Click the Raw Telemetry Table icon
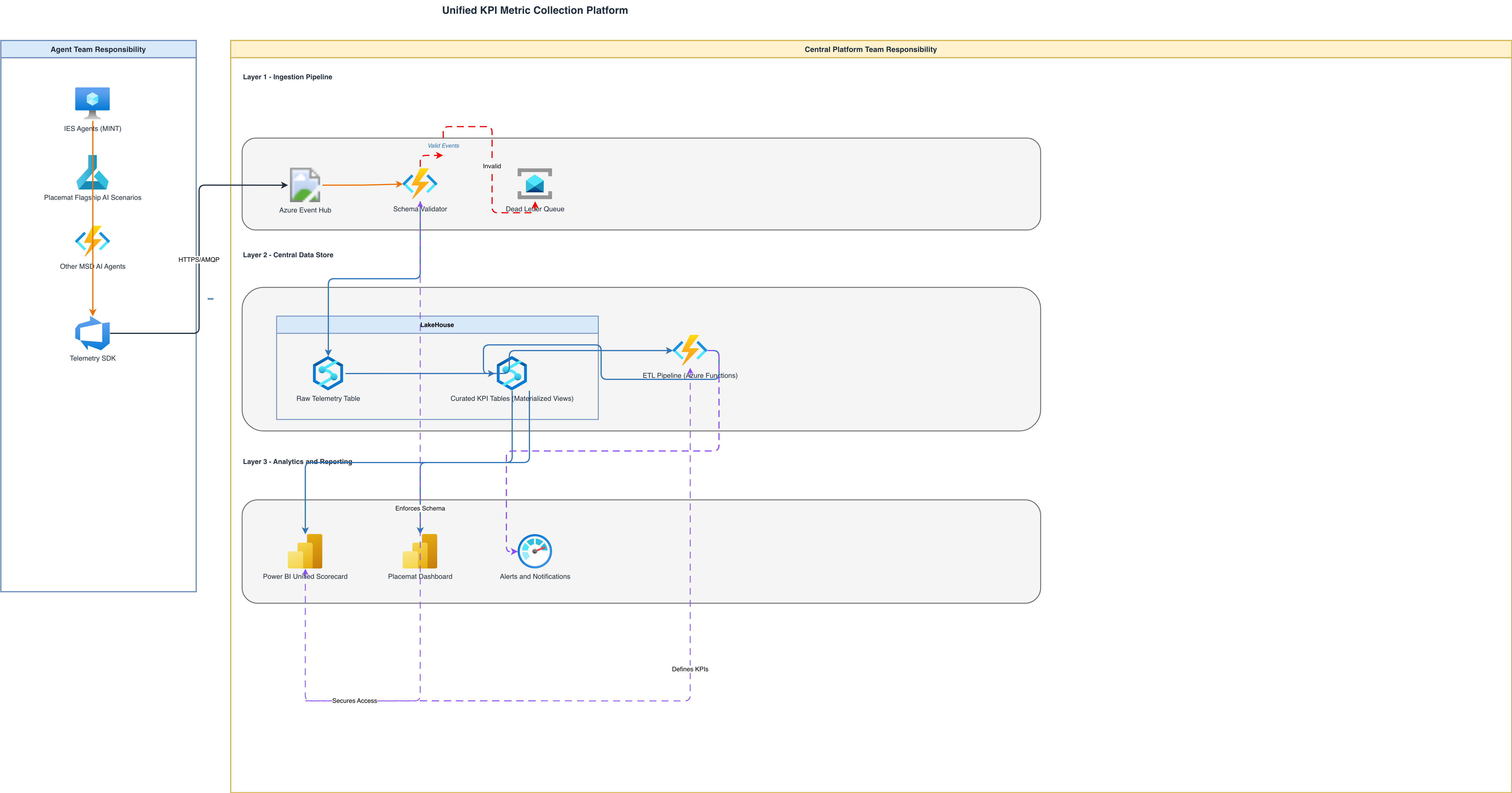This screenshot has width=1512, height=793. tap(327, 373)
